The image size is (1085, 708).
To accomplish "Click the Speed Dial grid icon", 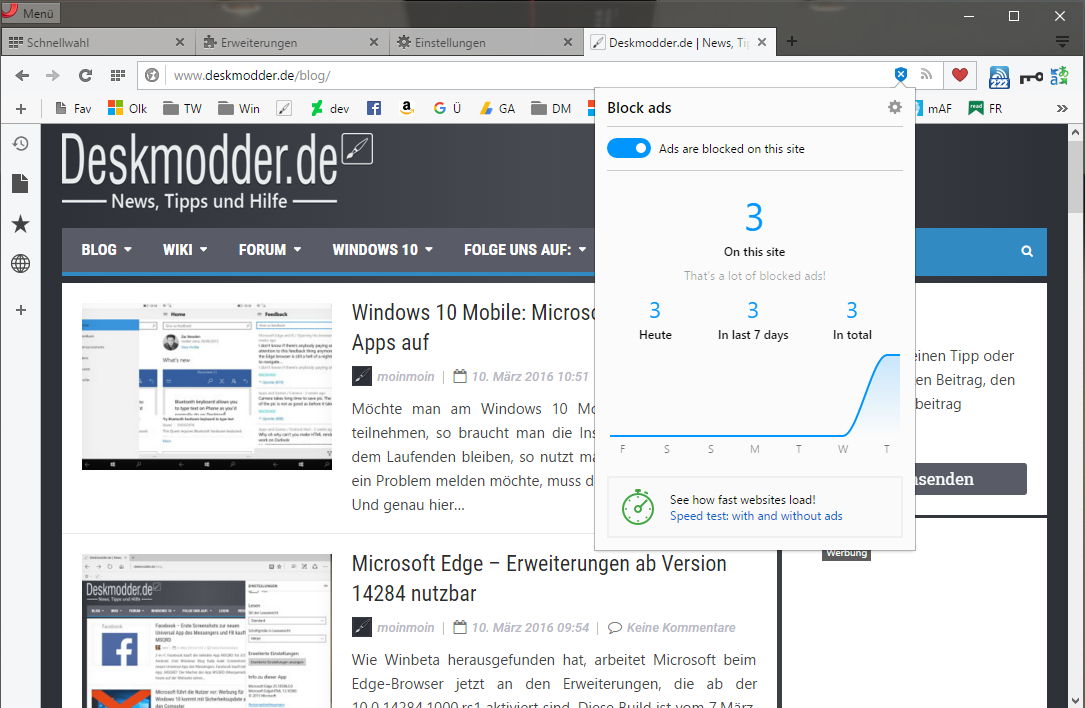I will point(117,75).
